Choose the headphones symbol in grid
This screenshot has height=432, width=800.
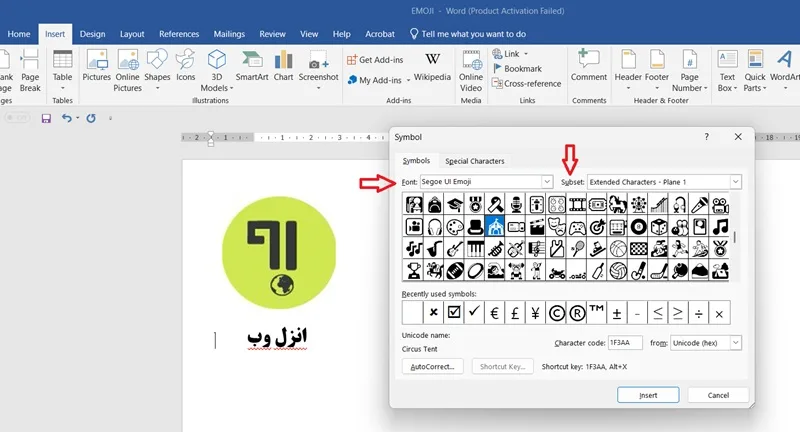tap(434, 226)
